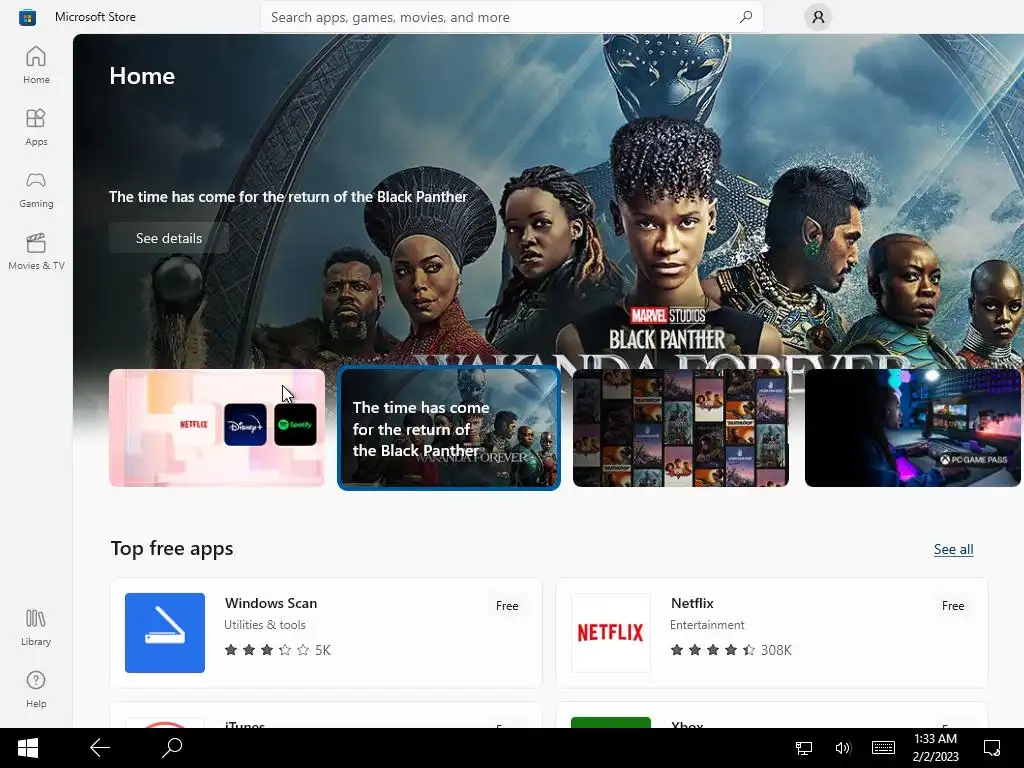Click Windows Scan star rating 5K
This screenshot has height=768, width=1024.
[x=278, y=650]
